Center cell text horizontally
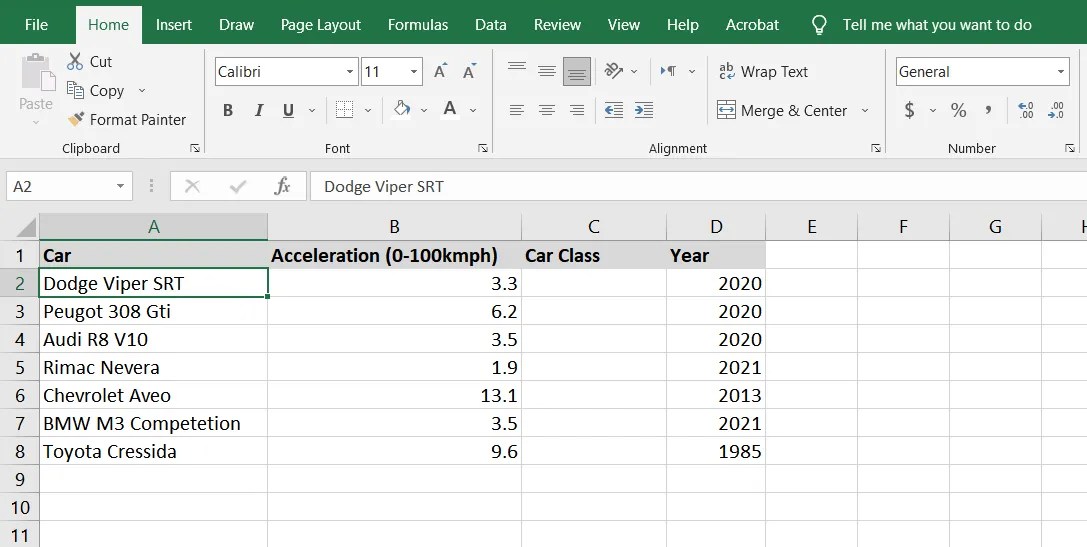Viewport: 1087px width, 547px height. point(547,110)
